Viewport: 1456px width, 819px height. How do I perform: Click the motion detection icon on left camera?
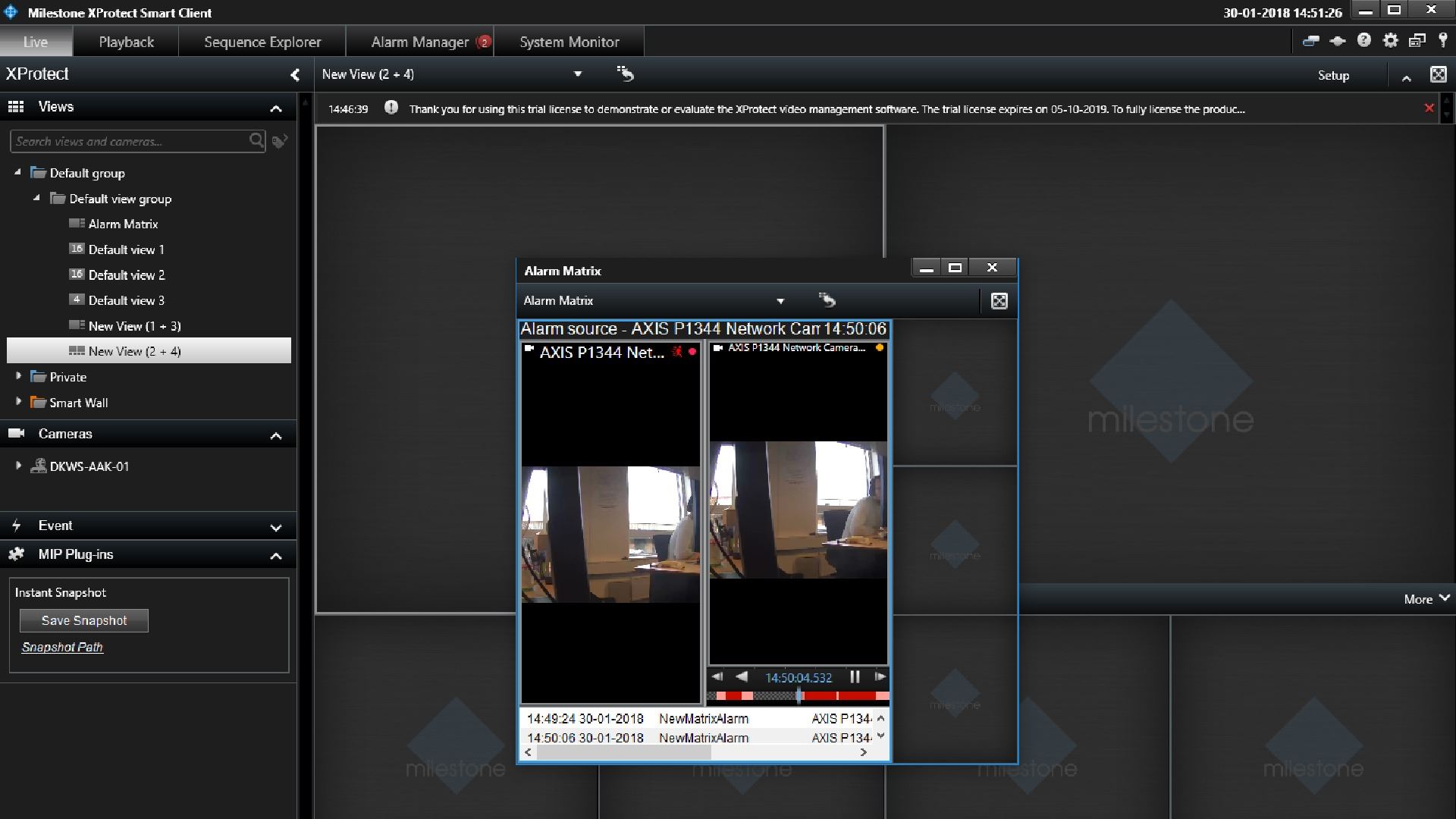677,352
